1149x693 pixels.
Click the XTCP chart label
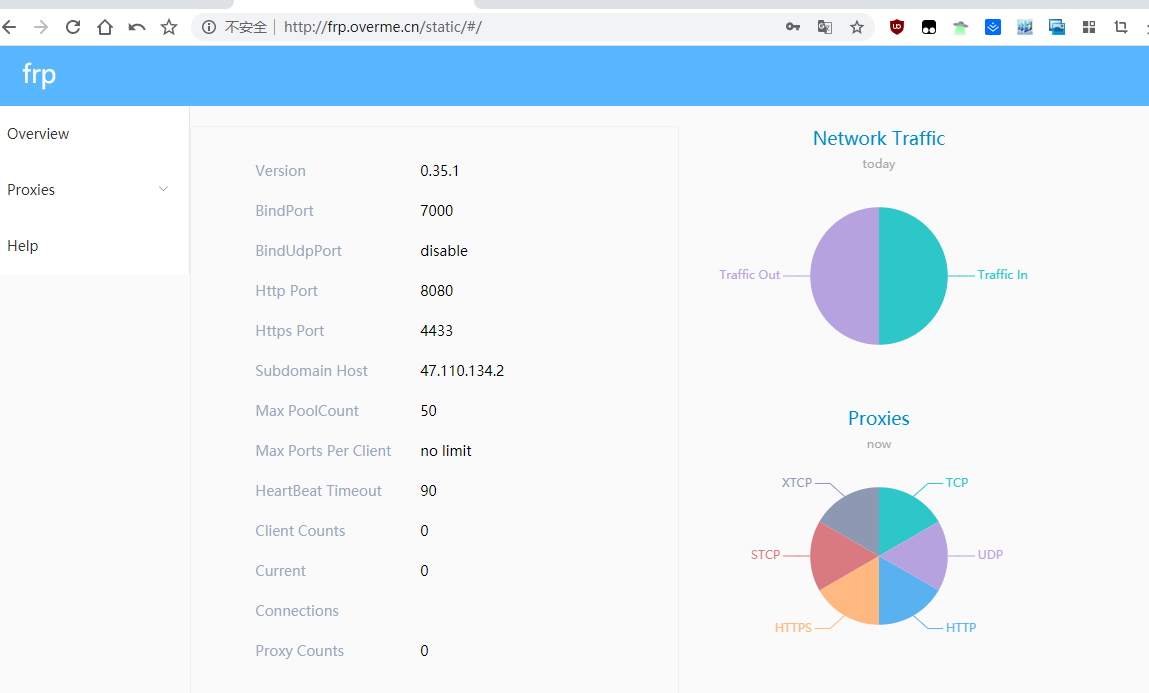tap(797, 483)
